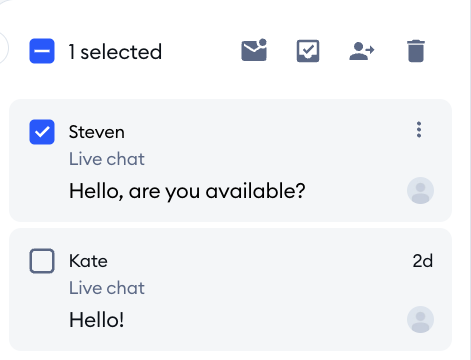Toggle the select-all checkbox beside '1 selected'
The width and height of the screenshot is (471, 360).
42,51
